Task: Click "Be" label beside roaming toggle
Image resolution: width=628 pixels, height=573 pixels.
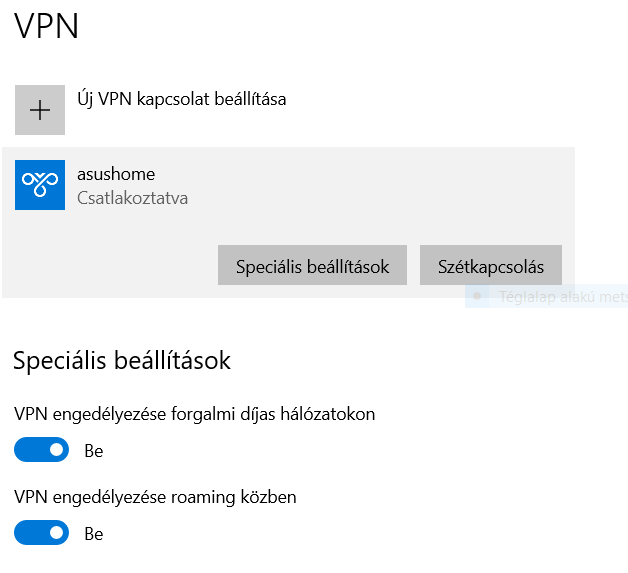Action: (94, 534)
